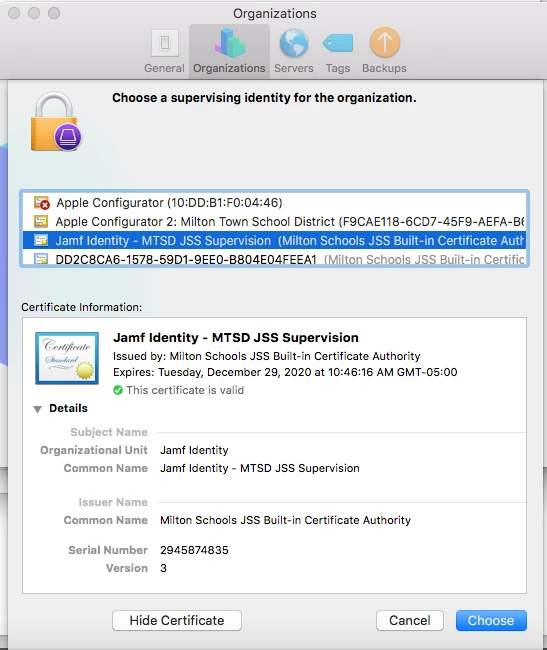This screenshot has width=547, height=650.
Task: Switch to the Tags tab label
Action: [x=338, y=68]
